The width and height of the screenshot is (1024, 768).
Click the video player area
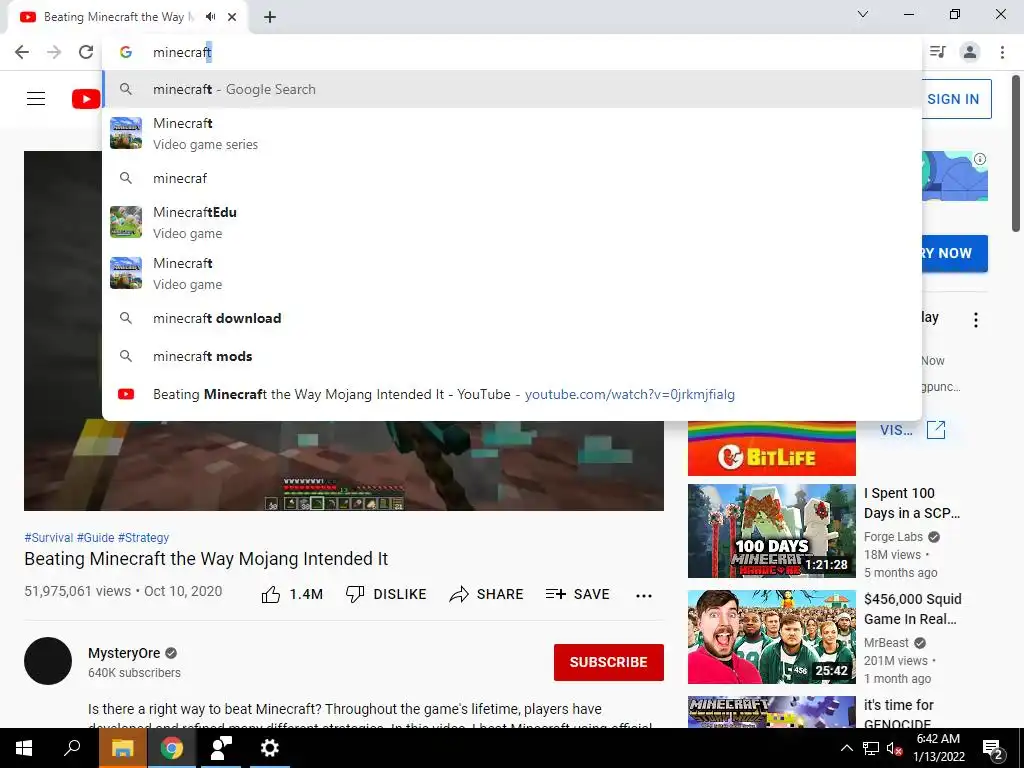pos(344,466)
